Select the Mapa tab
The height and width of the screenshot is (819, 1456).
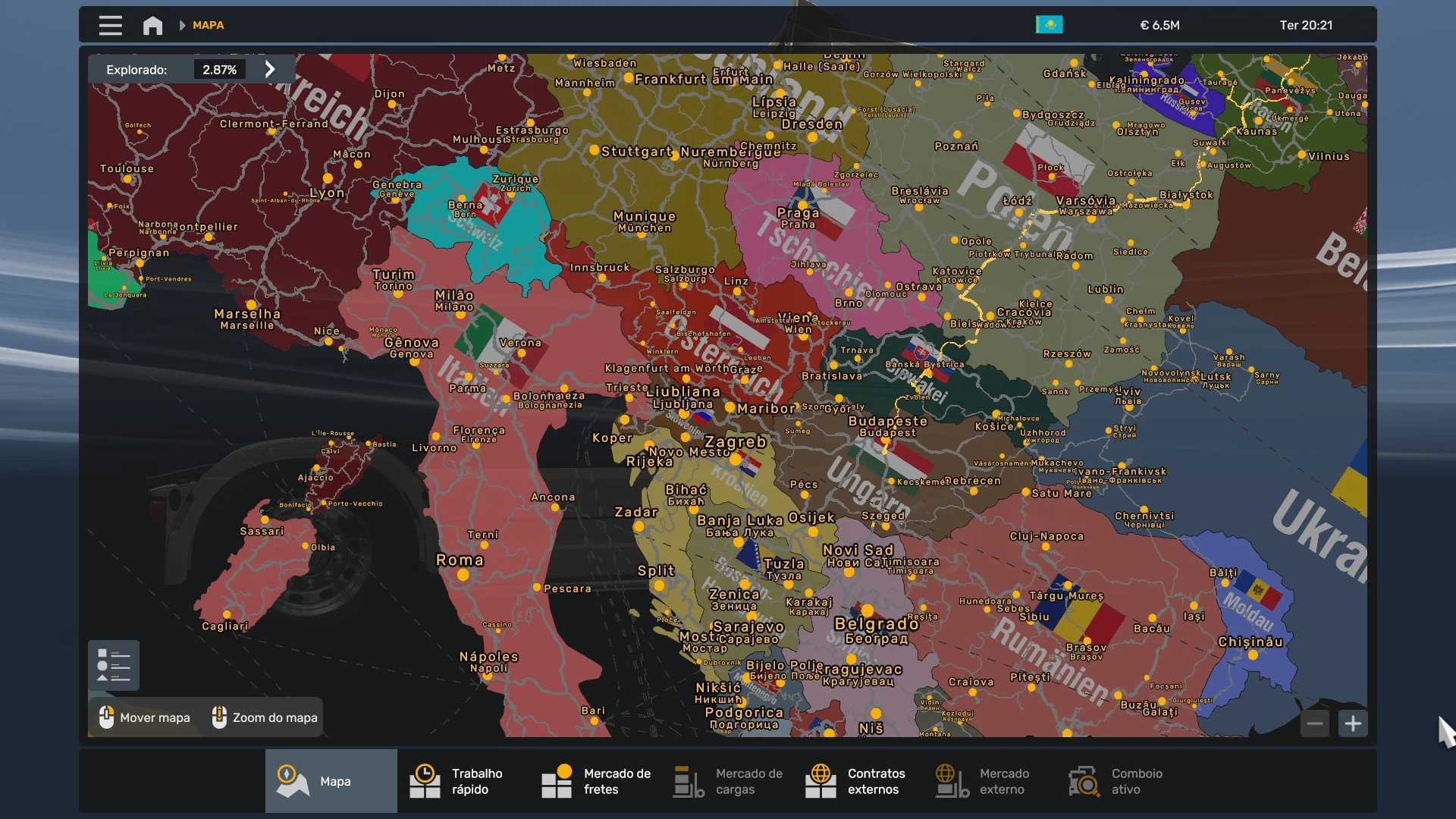point(331,781)
